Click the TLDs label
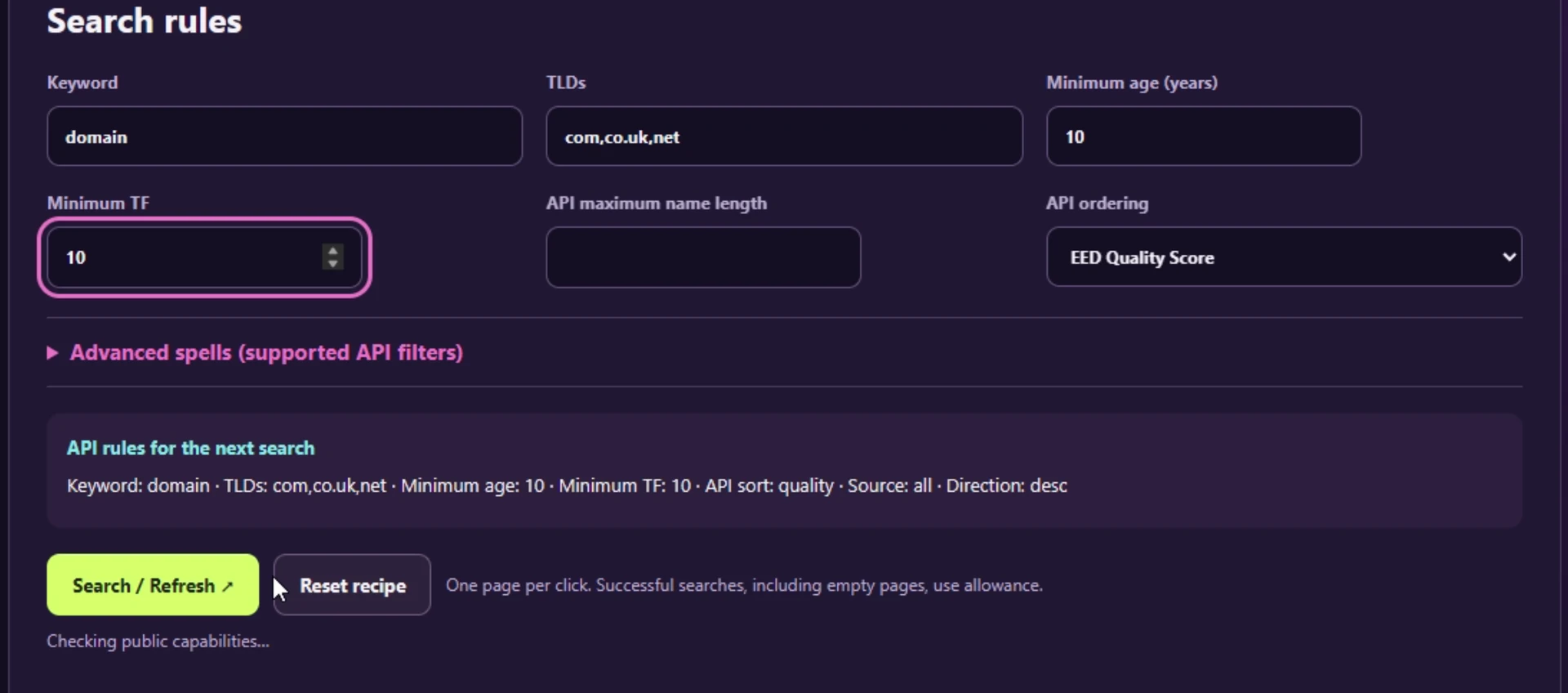The height and width of the screenshot is (693, 1568). (566, 83)
